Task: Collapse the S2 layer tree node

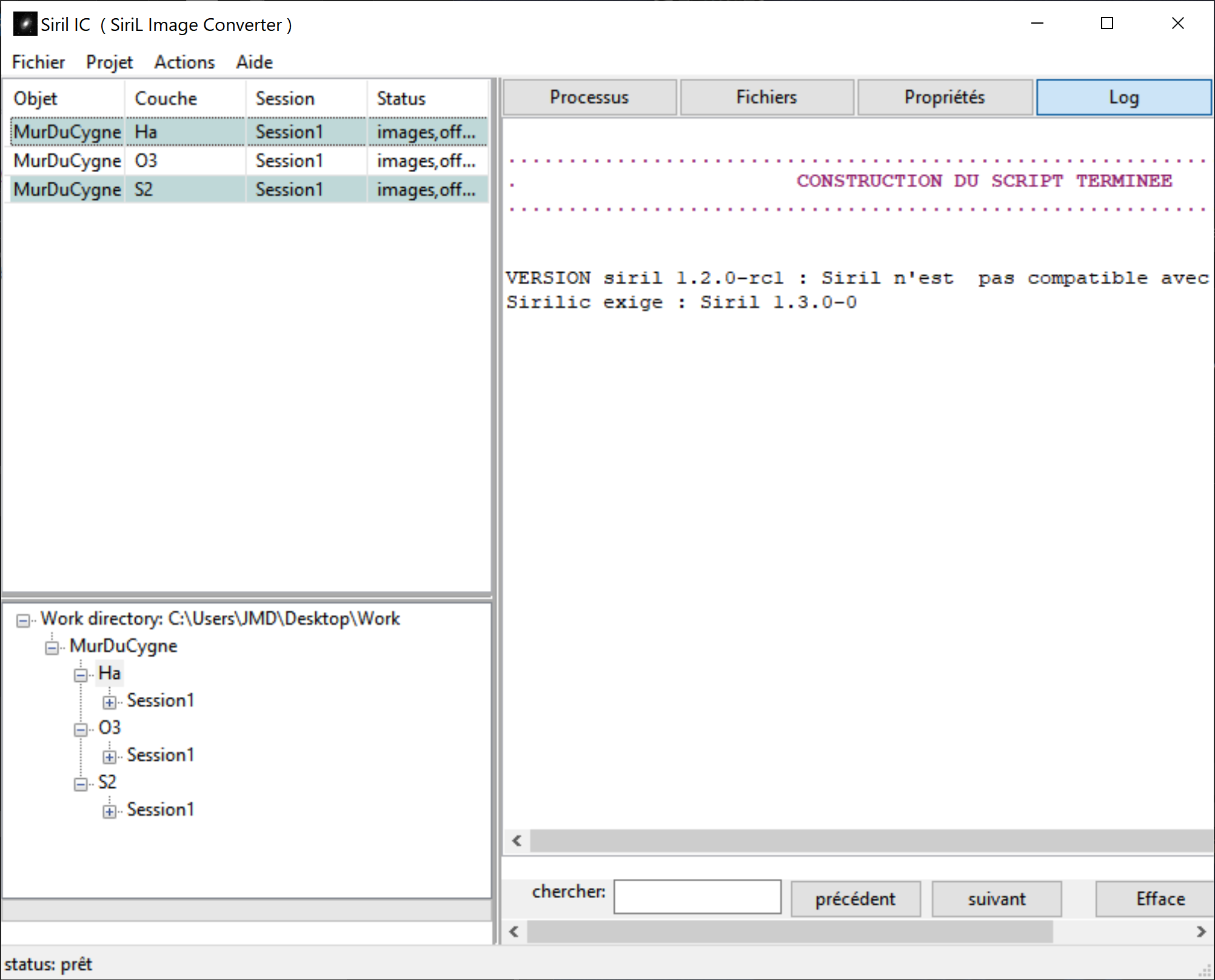Action: tap(81, 784)
